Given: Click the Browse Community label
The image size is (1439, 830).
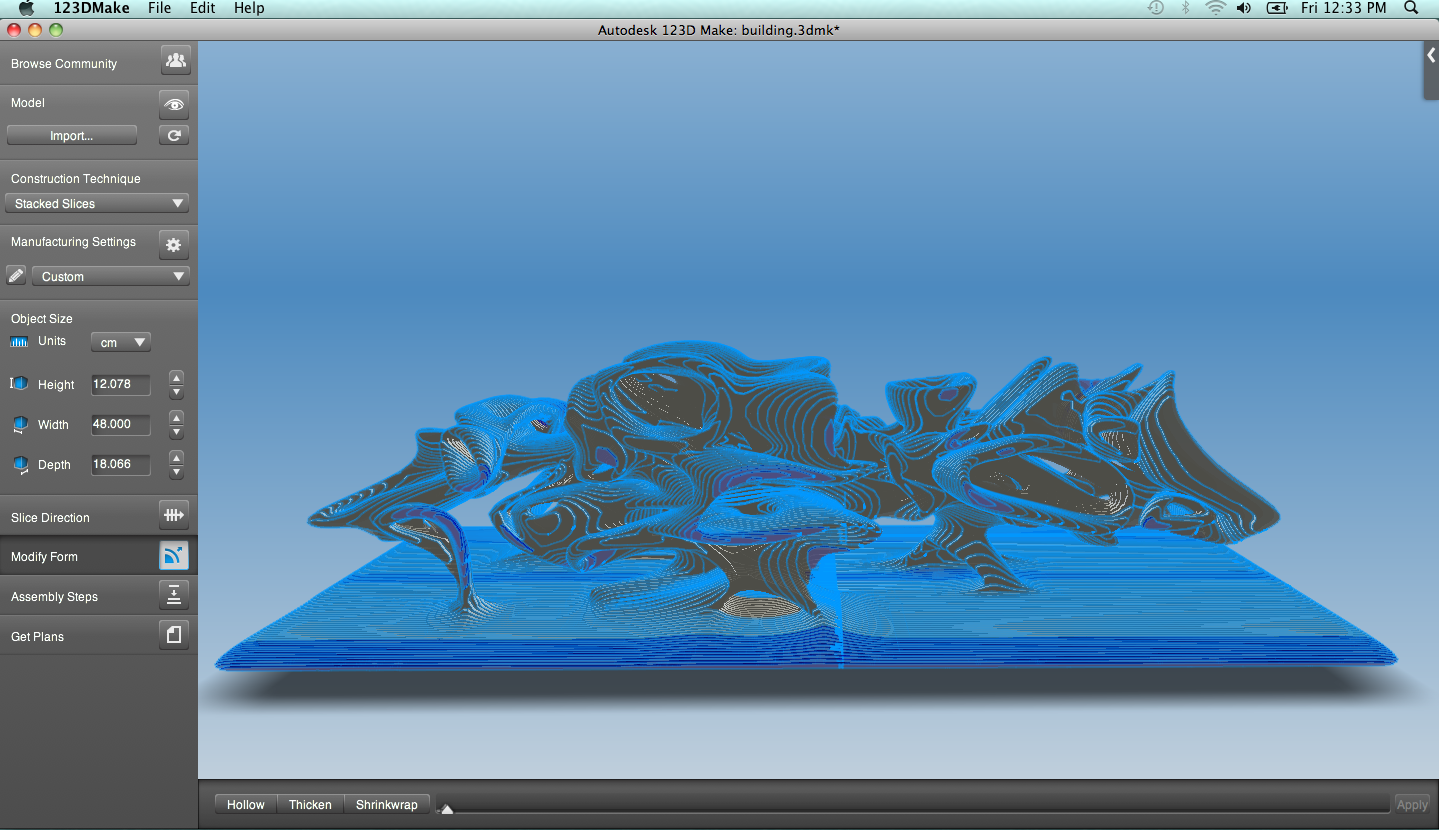Looking at the screenshot, I should pos(64,63).
